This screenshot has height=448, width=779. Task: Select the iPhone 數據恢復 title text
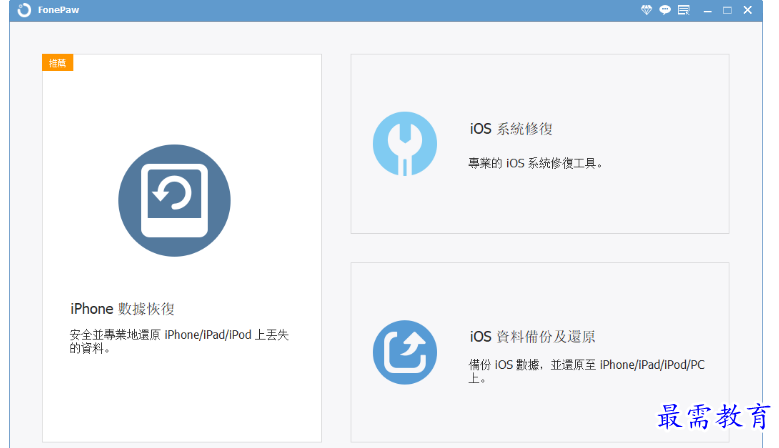click(122, 309)
